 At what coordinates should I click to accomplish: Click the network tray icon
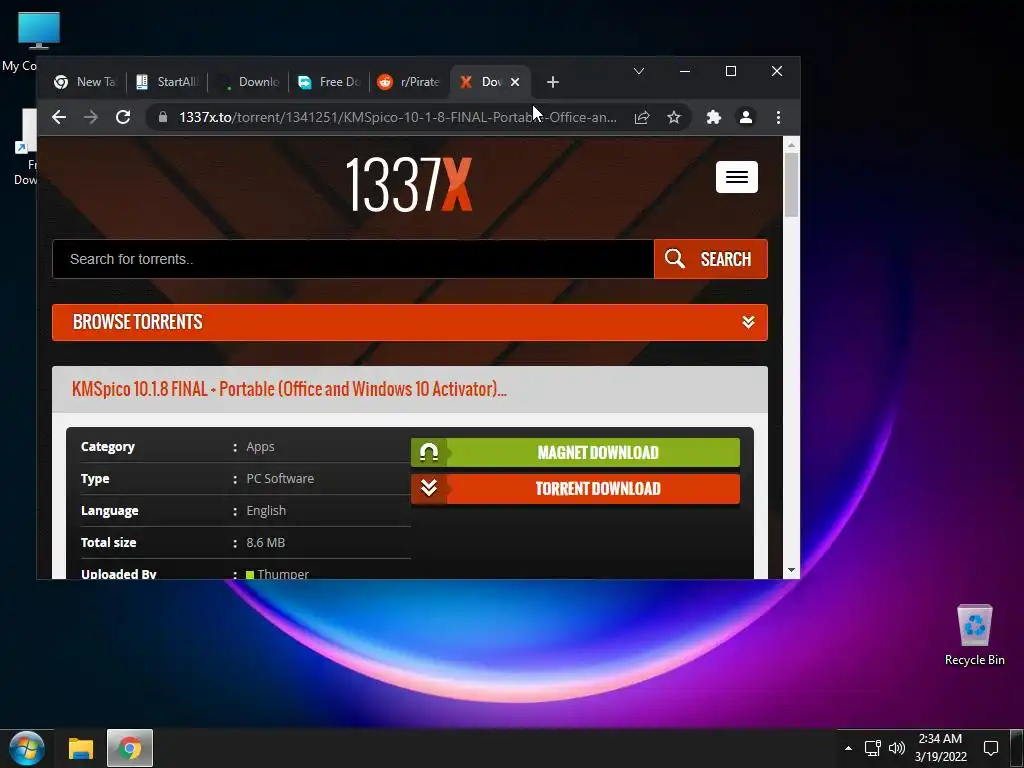872,748
